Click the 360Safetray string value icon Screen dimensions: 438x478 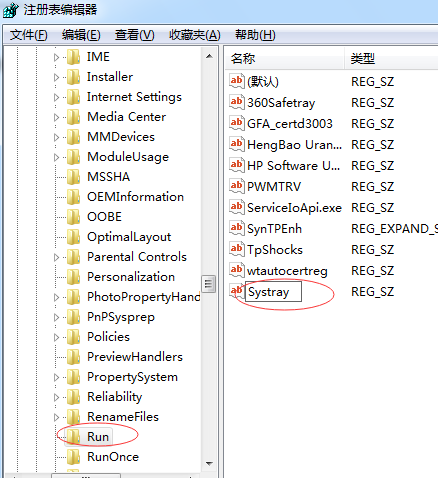[x=237, y=102]
